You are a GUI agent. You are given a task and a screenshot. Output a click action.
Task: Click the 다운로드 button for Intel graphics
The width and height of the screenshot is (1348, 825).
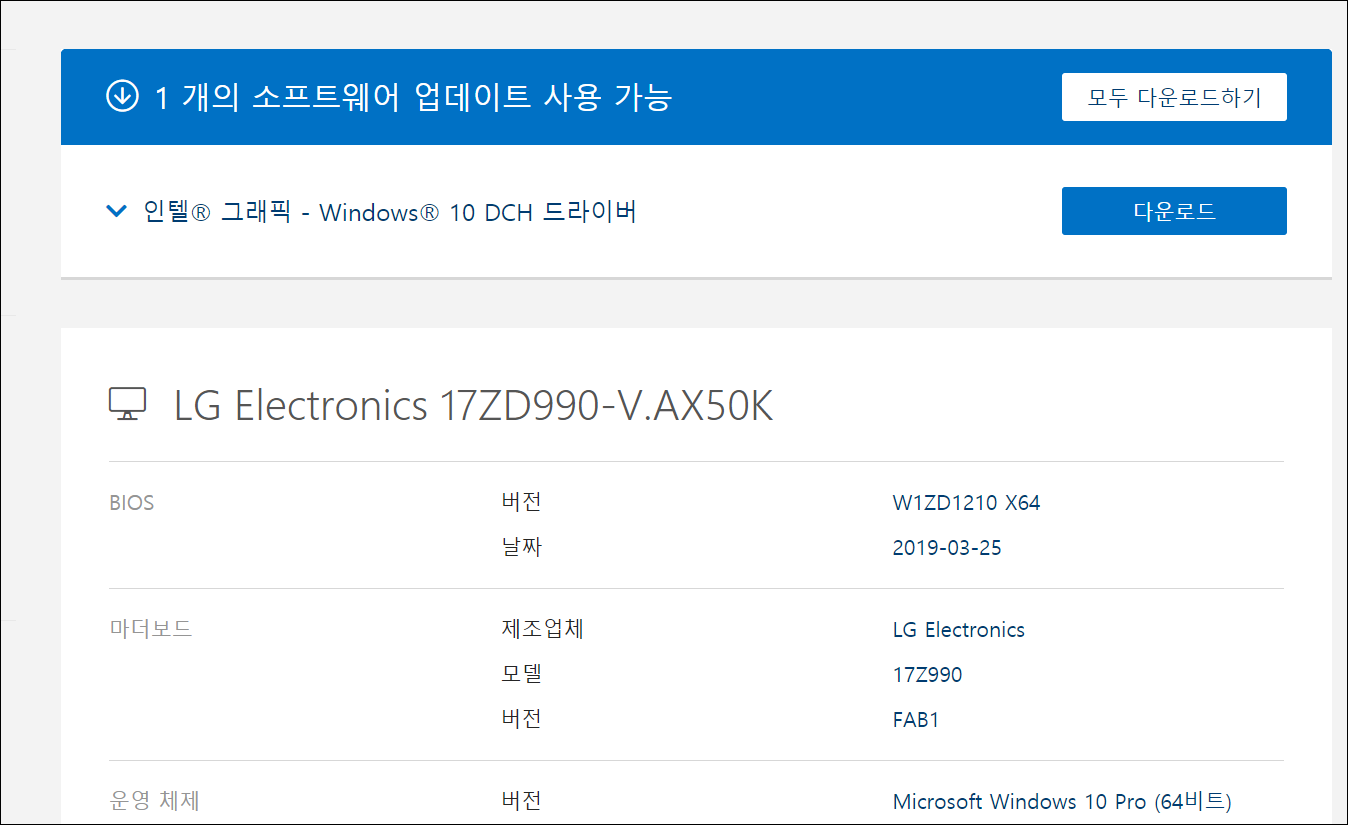coord(1174,211)
